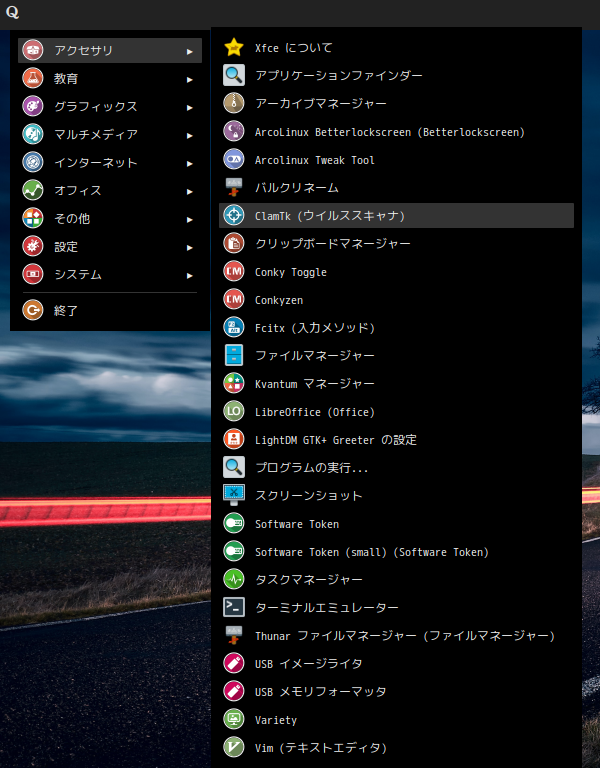Click the blue ファイルマネージャー cabinet icon
The height and width of the screenshot is (768, 600).
pyautogui.click(x=234, y=356)
